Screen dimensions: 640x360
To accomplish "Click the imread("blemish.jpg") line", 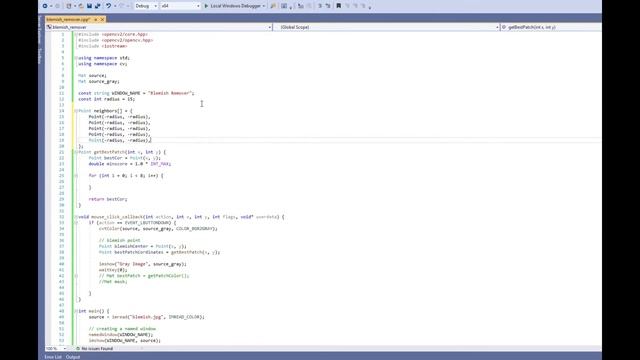I will click(147, 317).
